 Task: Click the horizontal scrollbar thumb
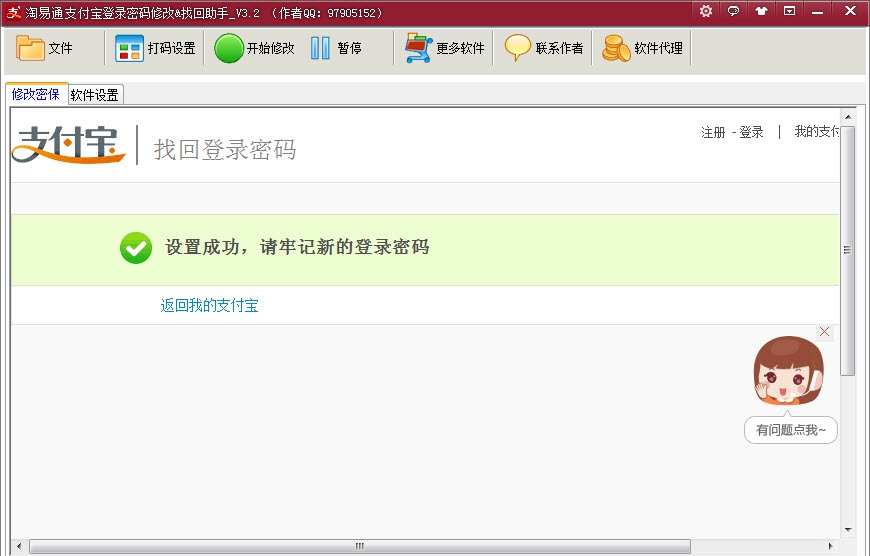coord(360,547)
